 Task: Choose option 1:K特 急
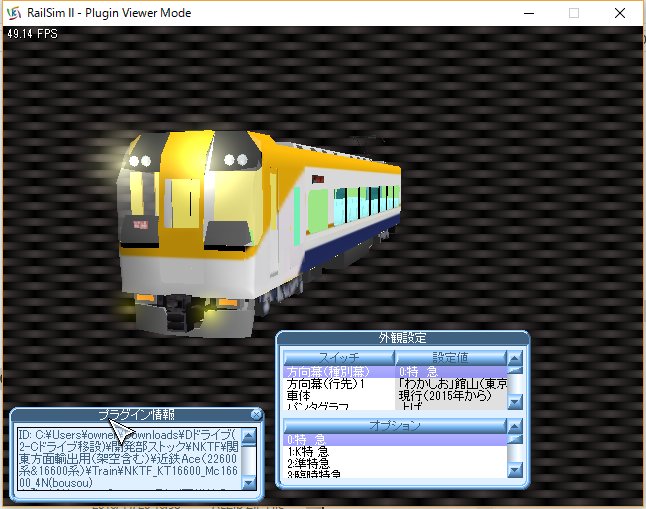tap(395, 452)
